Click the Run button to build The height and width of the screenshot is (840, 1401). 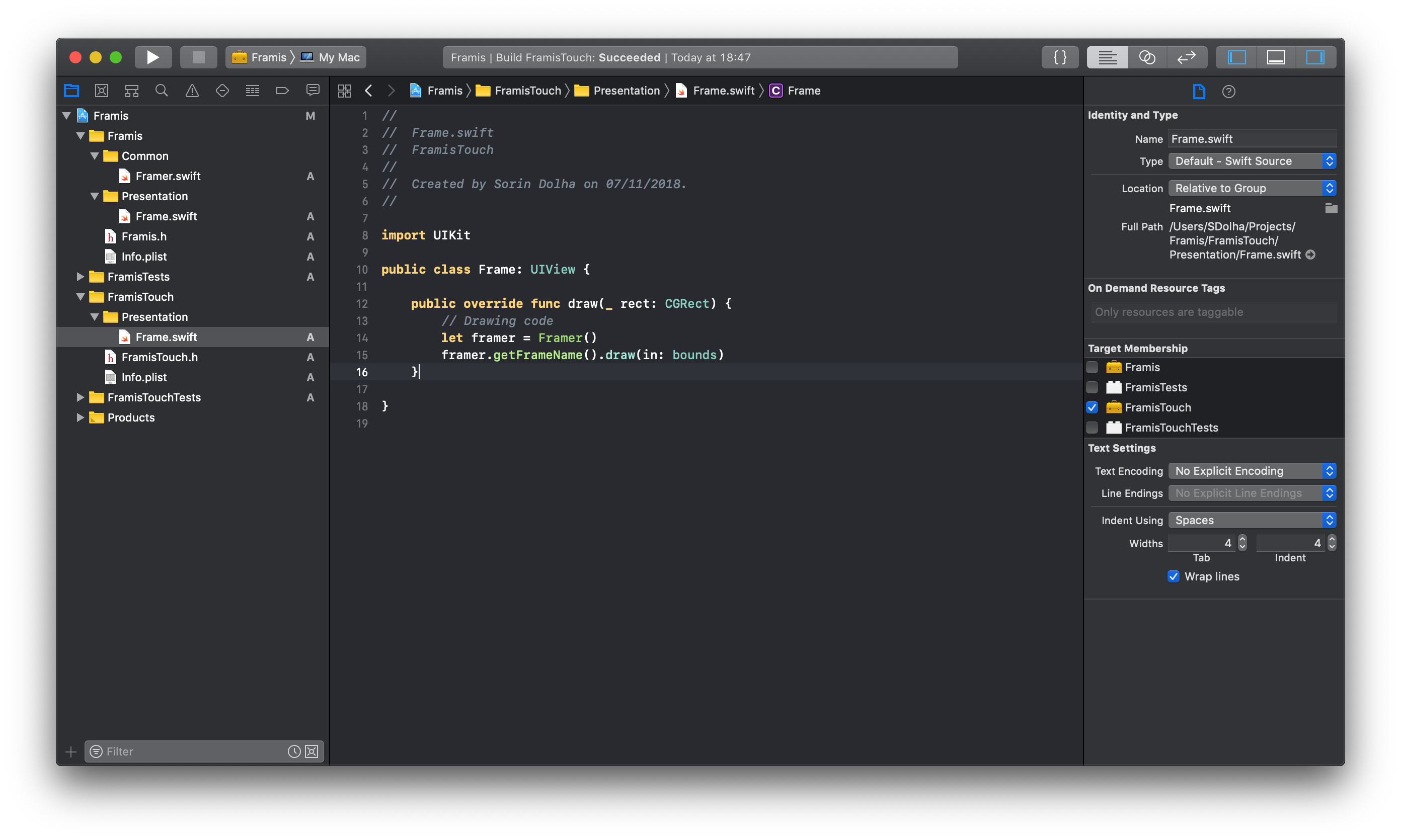click(152, 57)
